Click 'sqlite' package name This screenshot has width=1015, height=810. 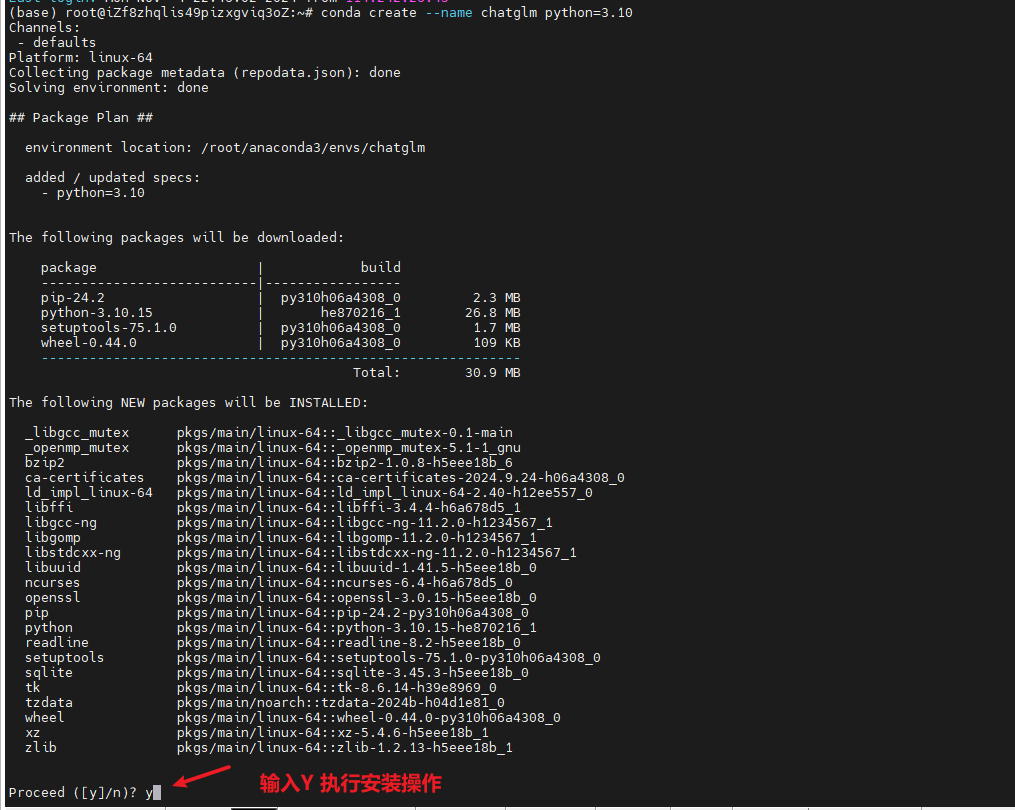[x=49, y=673]
